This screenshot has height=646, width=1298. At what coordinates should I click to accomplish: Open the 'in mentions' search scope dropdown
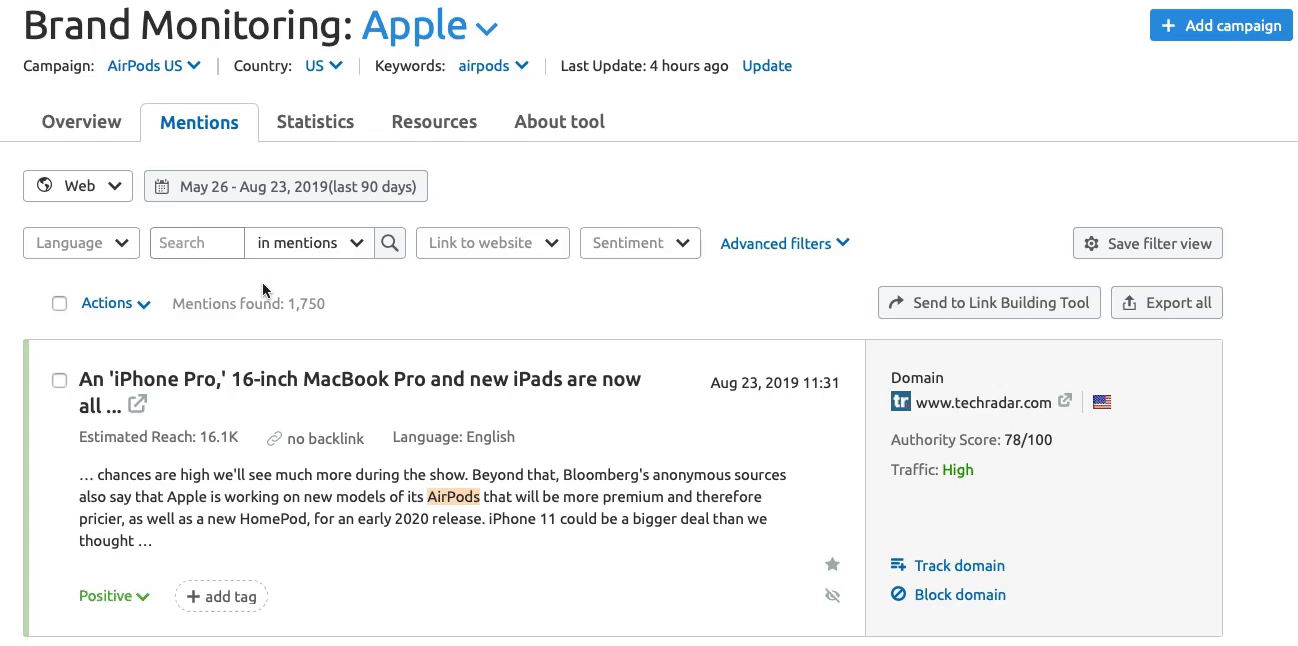(310, 243)
